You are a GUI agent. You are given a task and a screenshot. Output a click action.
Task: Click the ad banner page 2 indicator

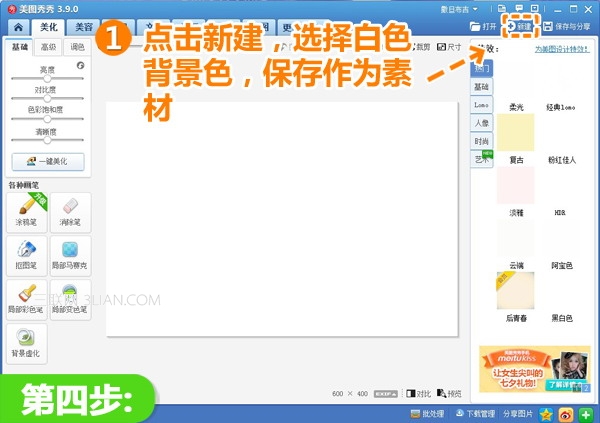pyautogui.click(x=587, y=388)
